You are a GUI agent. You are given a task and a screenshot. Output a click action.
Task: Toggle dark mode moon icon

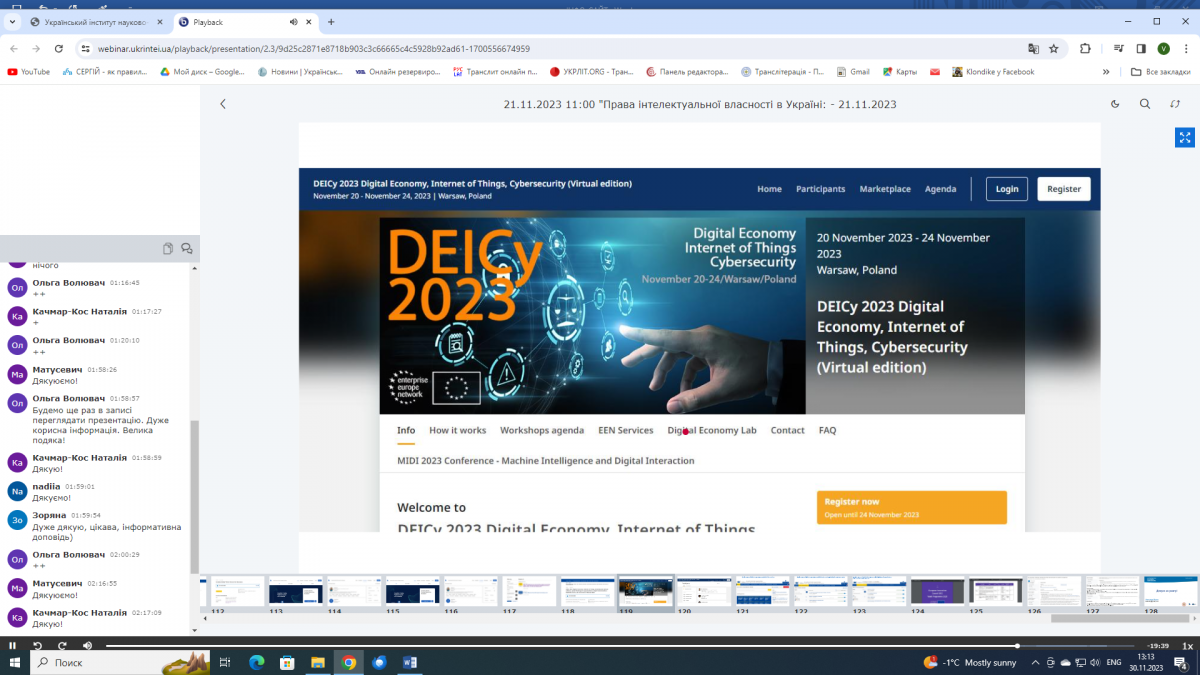pyautogui.click(x=1115, y=104)
